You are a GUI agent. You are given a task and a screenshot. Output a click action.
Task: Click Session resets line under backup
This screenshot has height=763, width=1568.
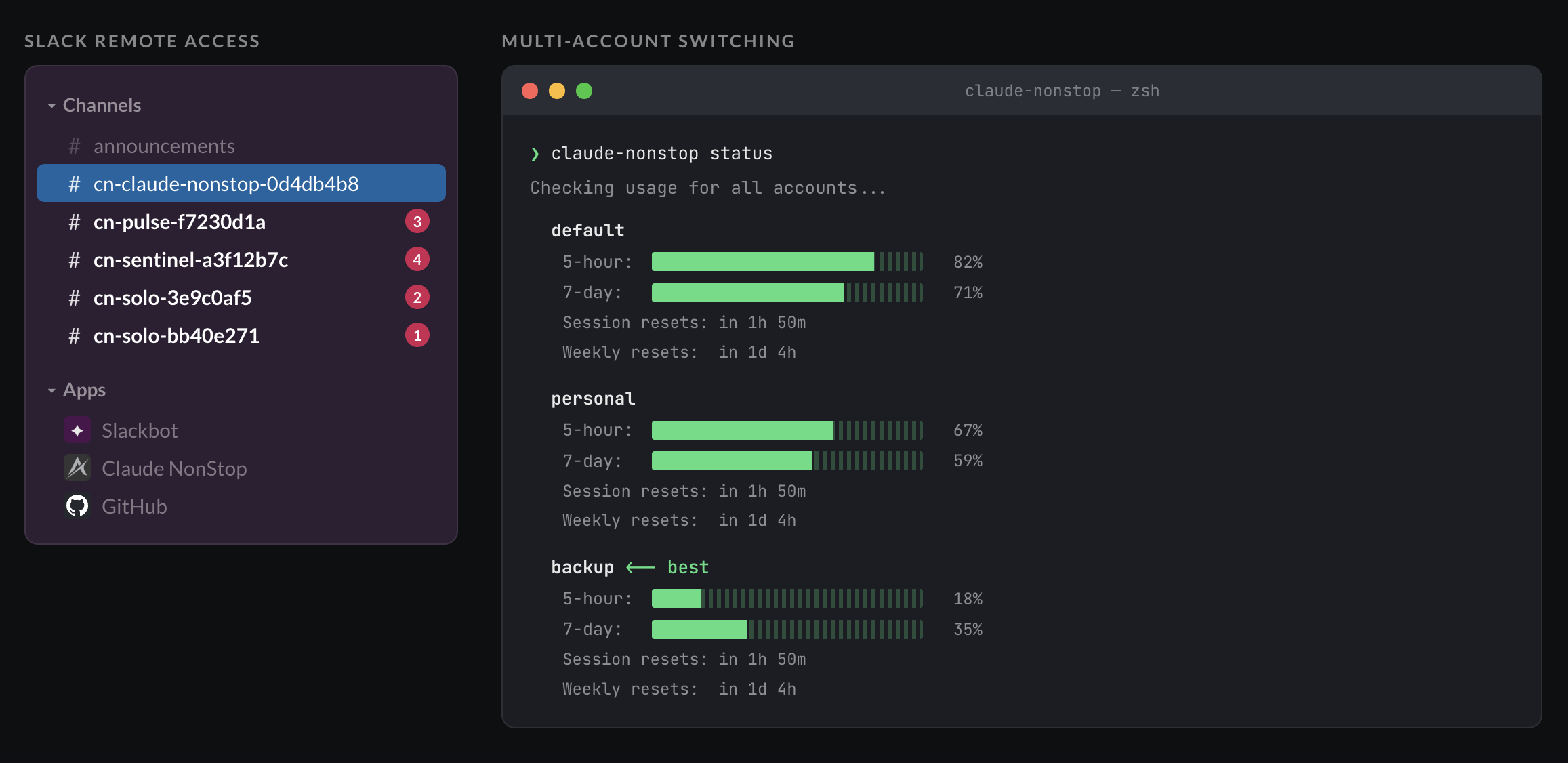(684, 659)
